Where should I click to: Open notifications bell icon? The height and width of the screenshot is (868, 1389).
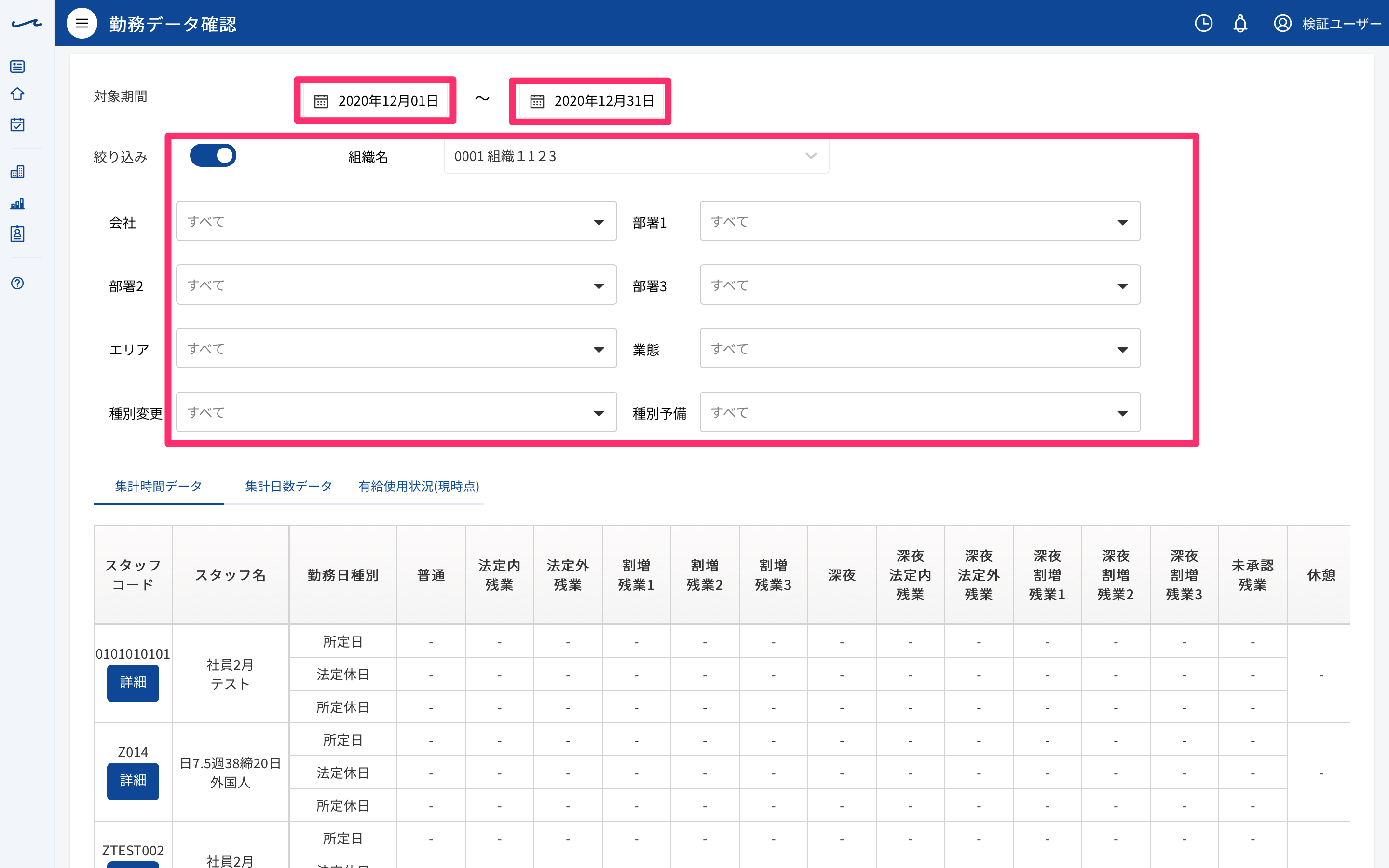[1240, 24]
